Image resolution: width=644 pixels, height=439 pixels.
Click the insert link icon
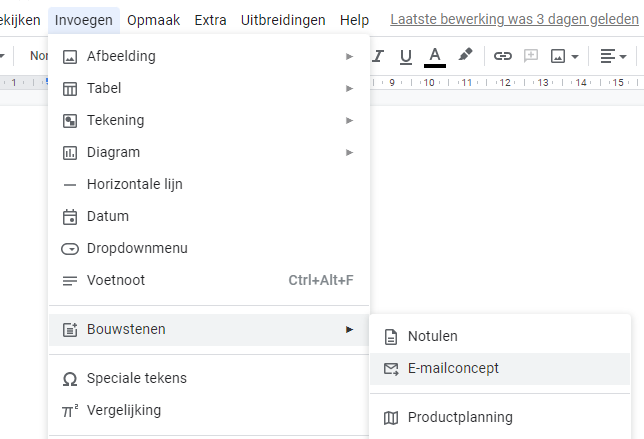(503, 56)
